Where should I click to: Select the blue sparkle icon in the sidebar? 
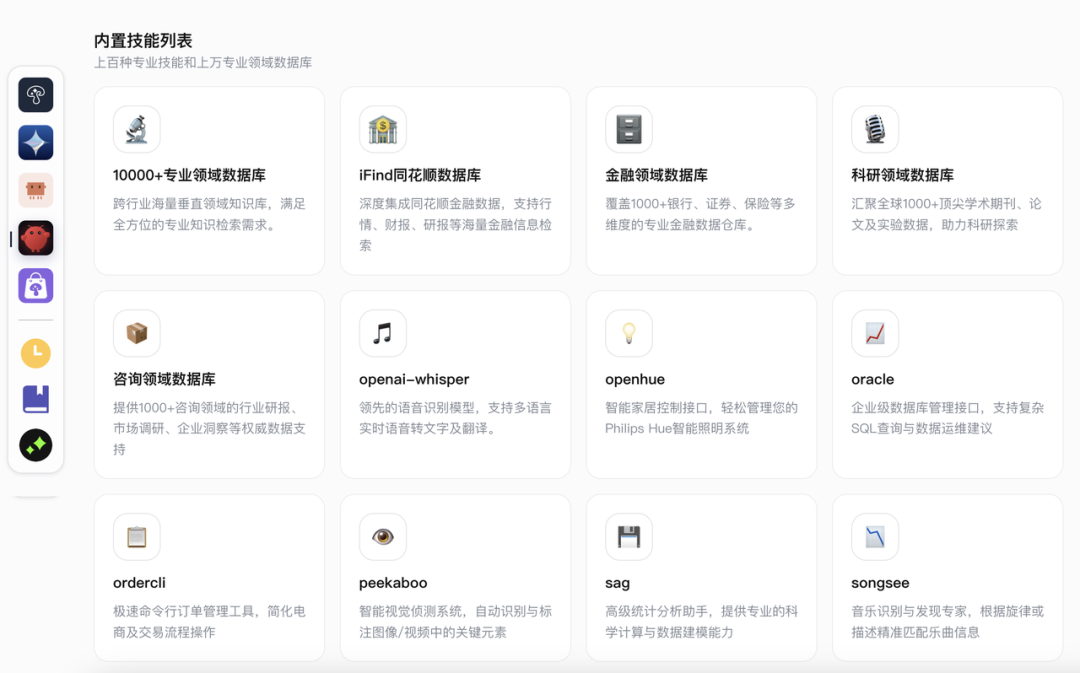point(36,141)
